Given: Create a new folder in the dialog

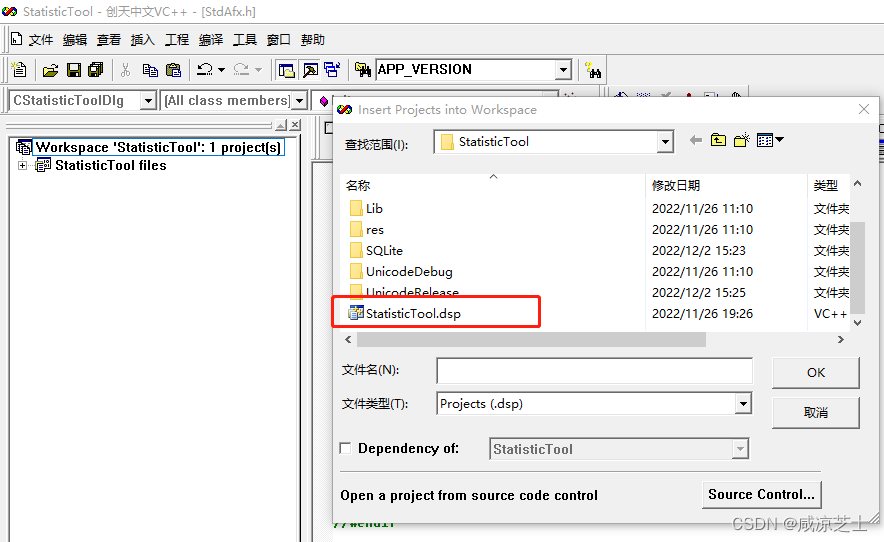Looking at the screenshot, I should click(x=742, y=141).
